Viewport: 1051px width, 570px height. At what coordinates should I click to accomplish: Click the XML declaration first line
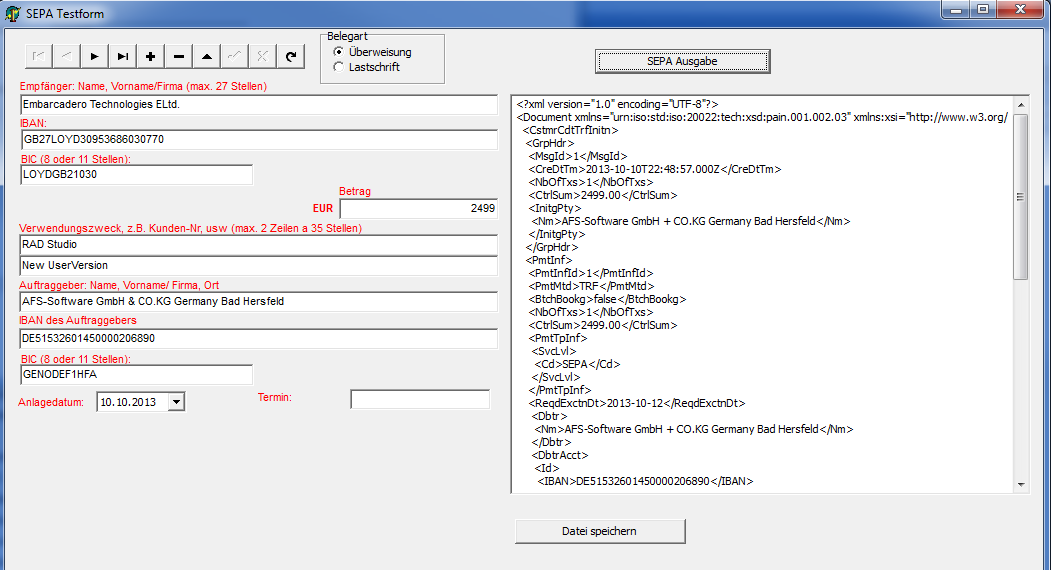(617, 104)
